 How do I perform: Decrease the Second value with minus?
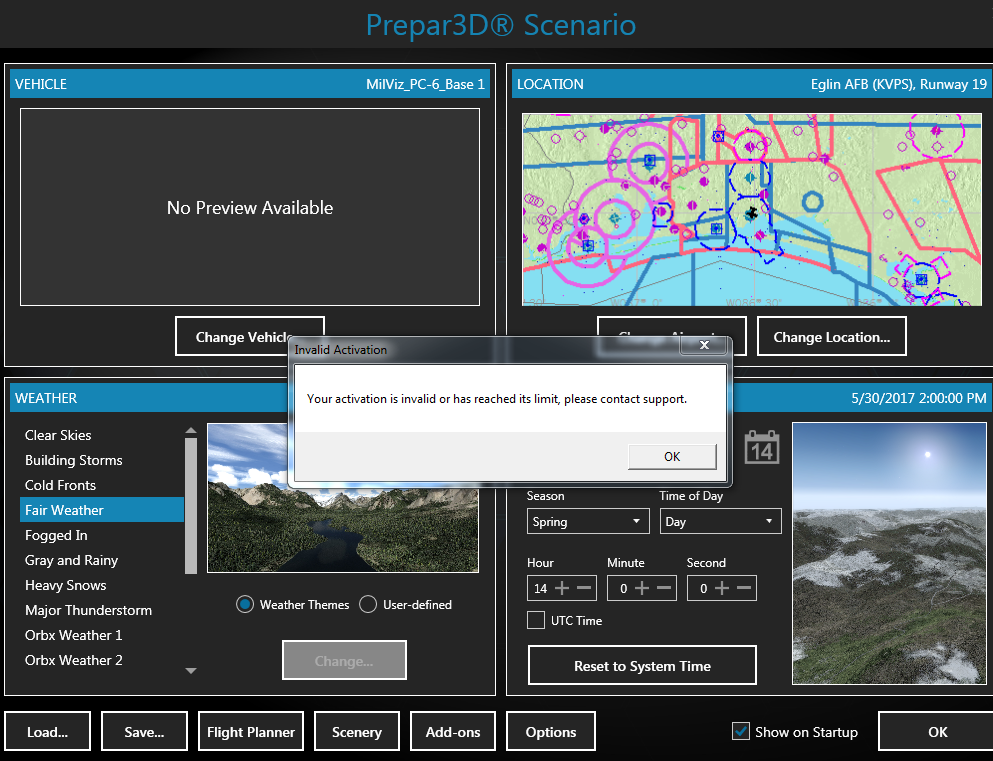[x=744, y=588]
